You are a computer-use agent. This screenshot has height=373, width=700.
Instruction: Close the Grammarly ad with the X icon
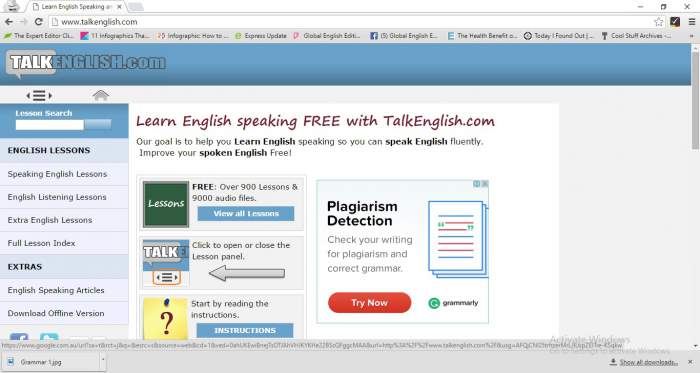(x=485, y=184)
